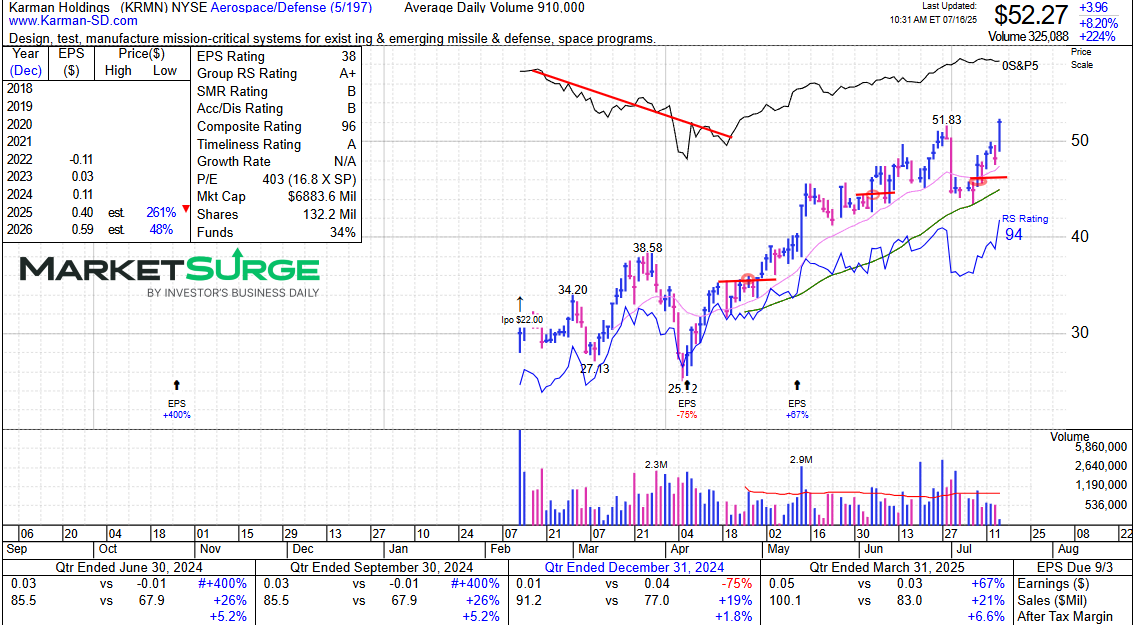The height and width of the screenshot is (625, 1133).
Task: Select the Funds 34% row
Action: (x=277, y=232)
